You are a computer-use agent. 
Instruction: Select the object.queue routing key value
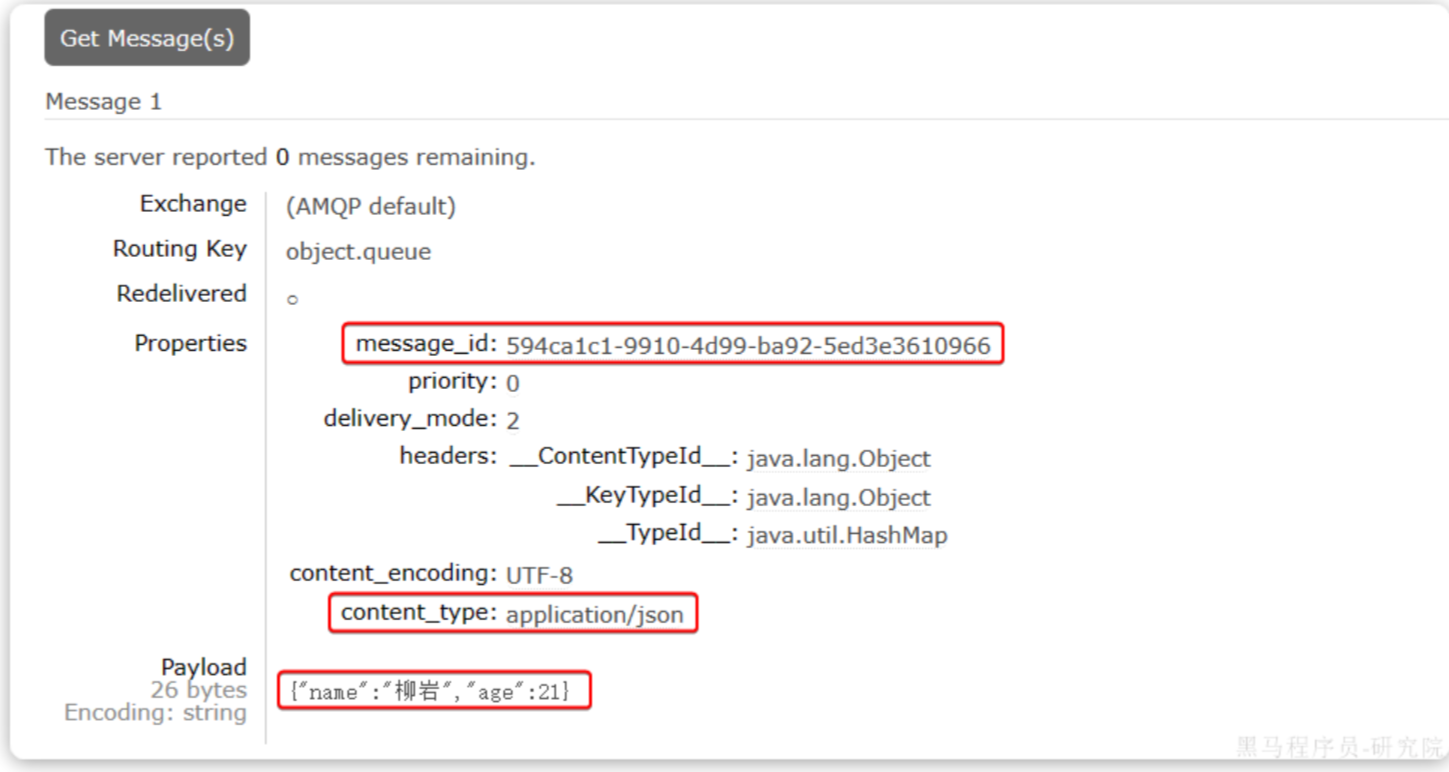(358, 252)
